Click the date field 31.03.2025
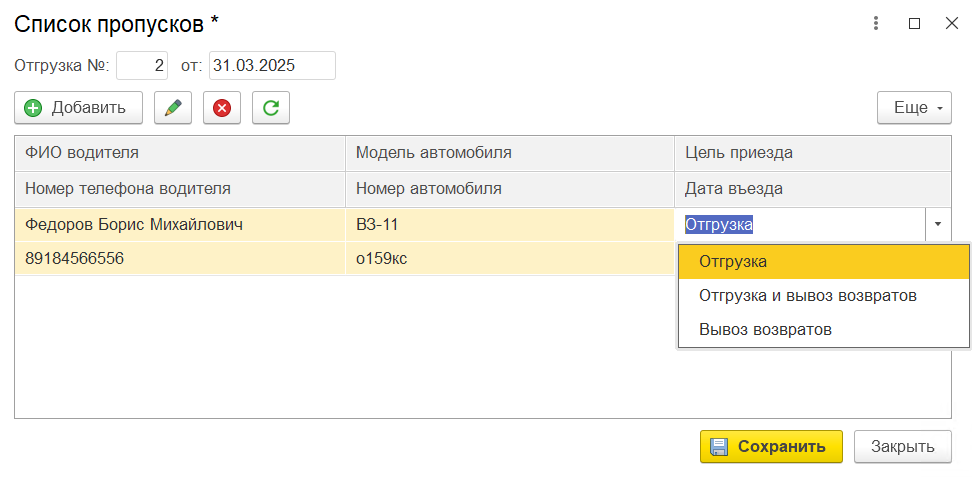The height and width of the screenshot is (479, 976). tap(271, 66)
